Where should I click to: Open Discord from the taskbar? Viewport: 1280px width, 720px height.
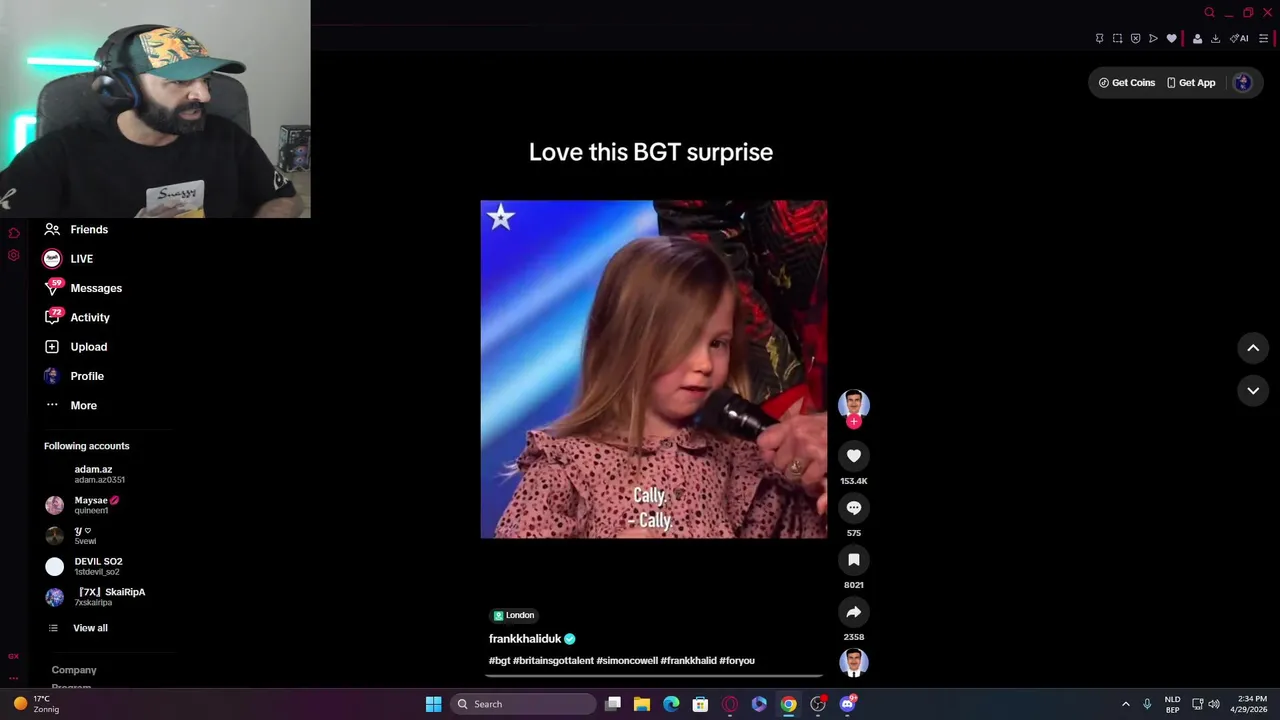848,704
